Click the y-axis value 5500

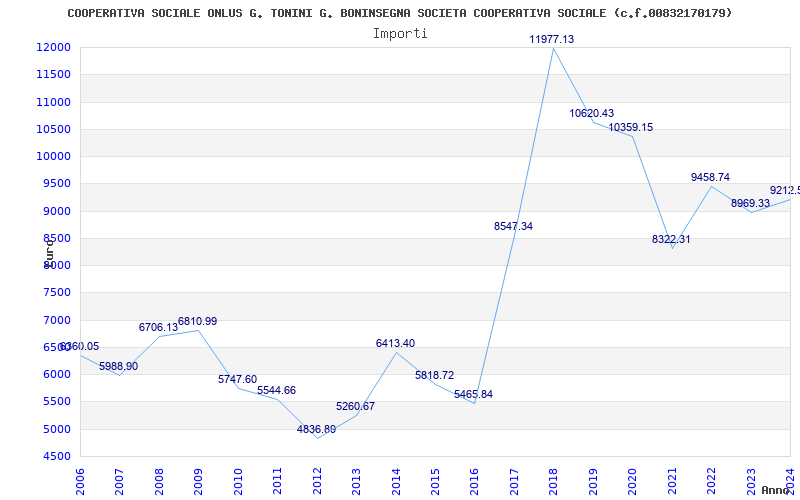pyautogui.click(x=56, y=402)
